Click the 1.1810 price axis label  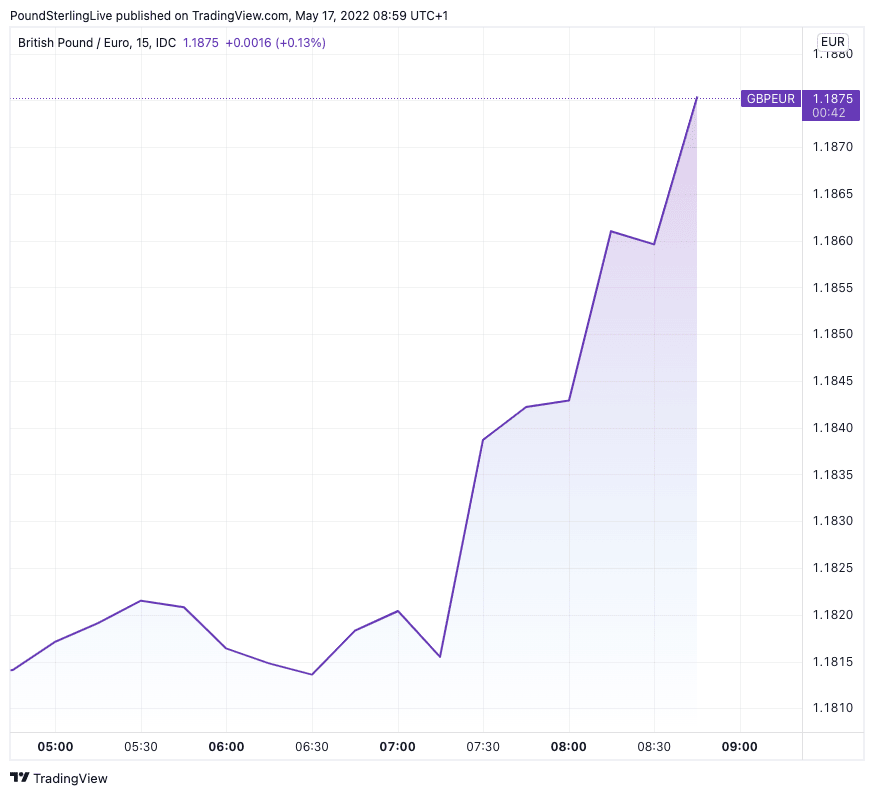click(832, 708)
